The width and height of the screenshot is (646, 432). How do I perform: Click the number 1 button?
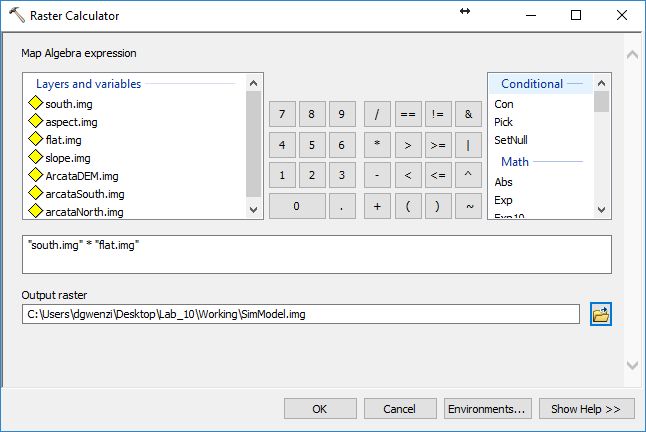[282, 175]
